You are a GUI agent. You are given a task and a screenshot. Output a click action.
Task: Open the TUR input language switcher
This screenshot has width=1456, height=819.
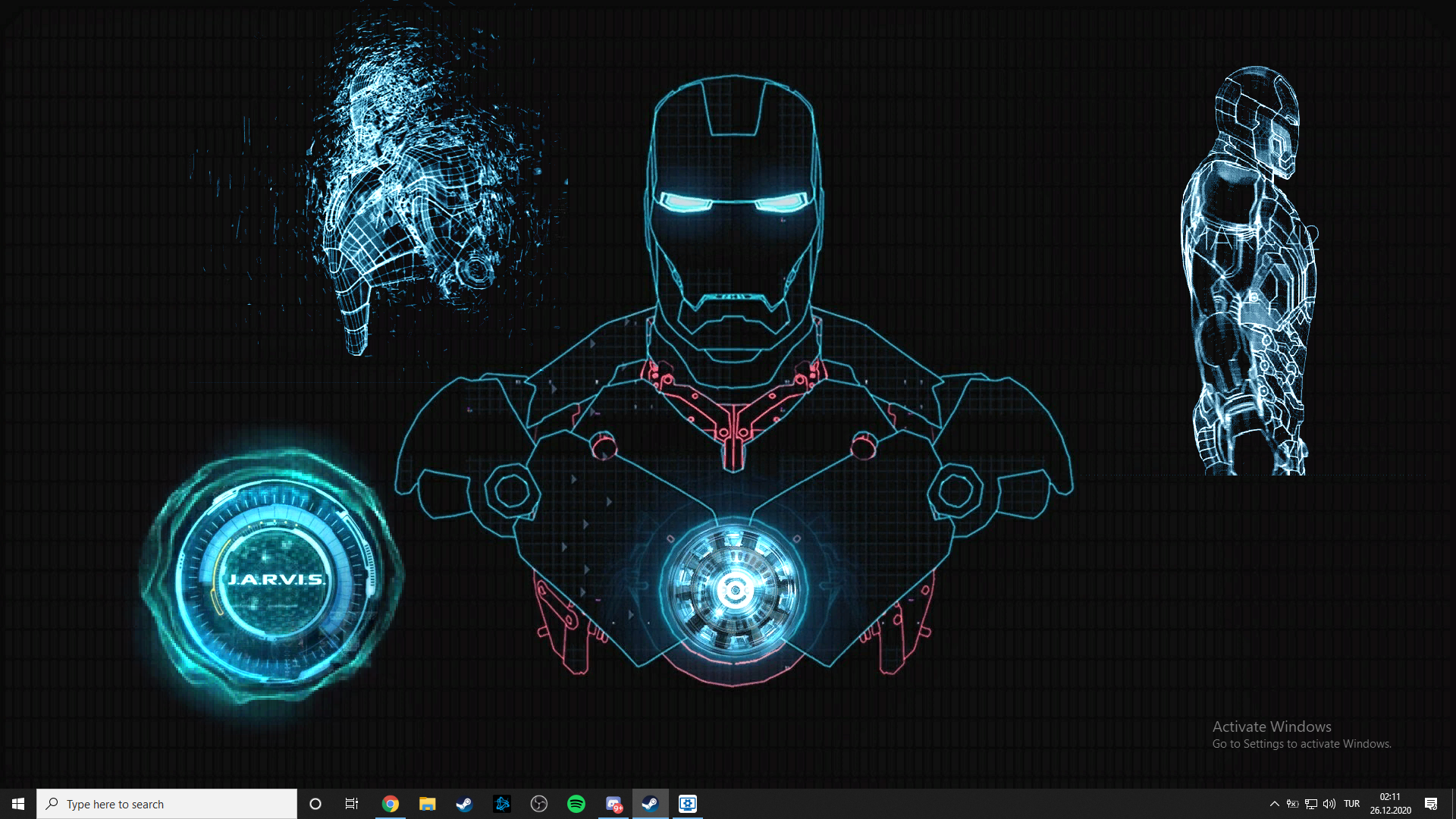click(1351, 804)
